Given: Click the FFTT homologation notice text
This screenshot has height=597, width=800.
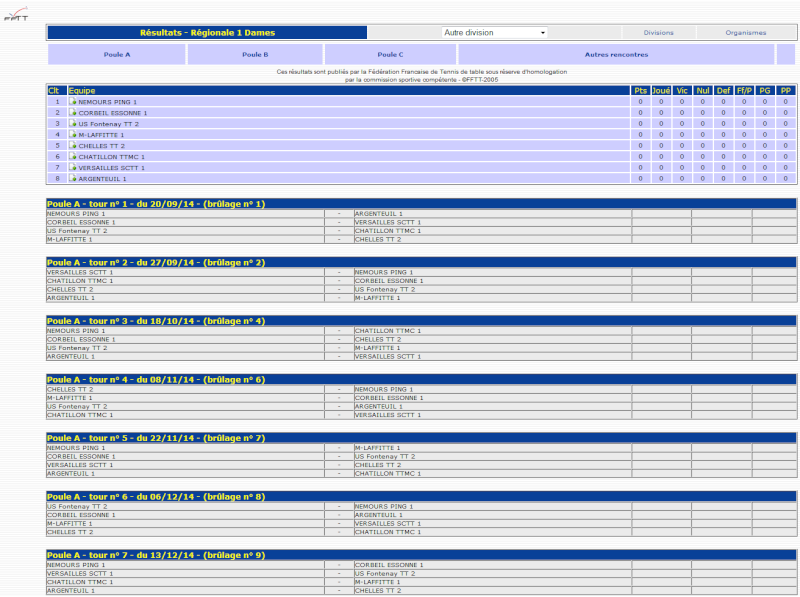Looking at the screenshot, I should [421, 76].
